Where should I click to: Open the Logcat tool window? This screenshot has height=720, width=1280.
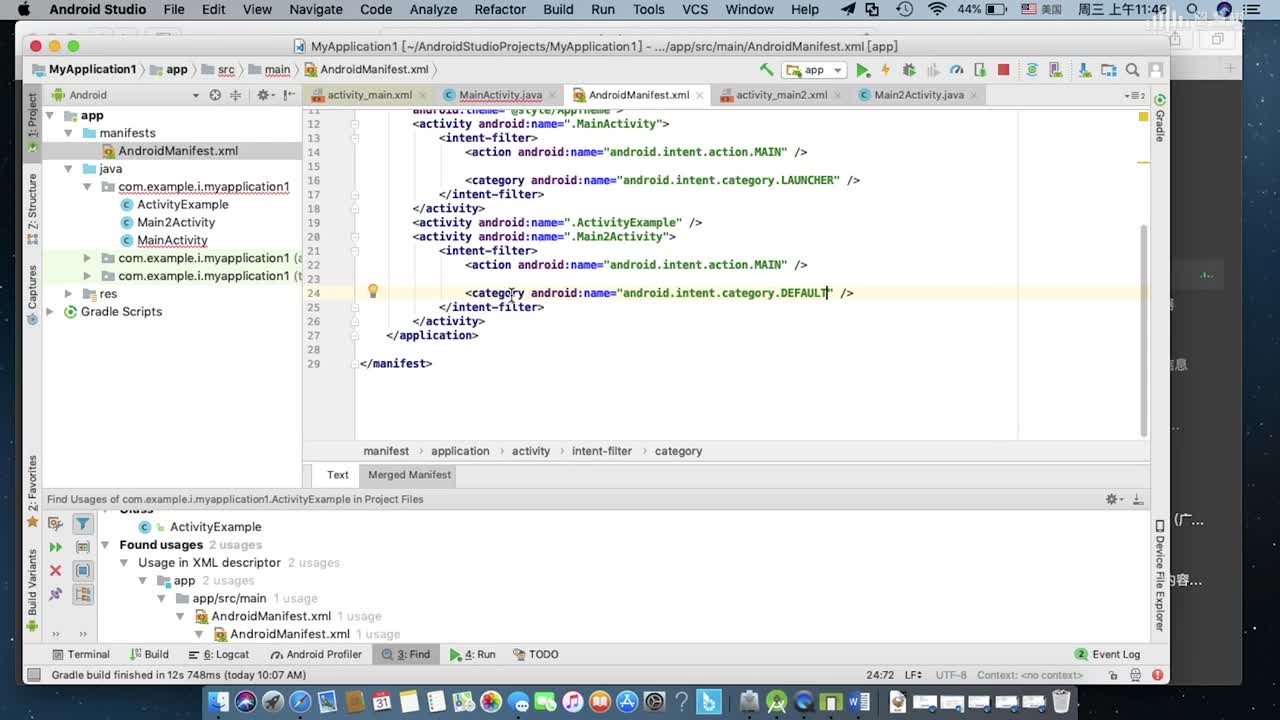point(218,654)
